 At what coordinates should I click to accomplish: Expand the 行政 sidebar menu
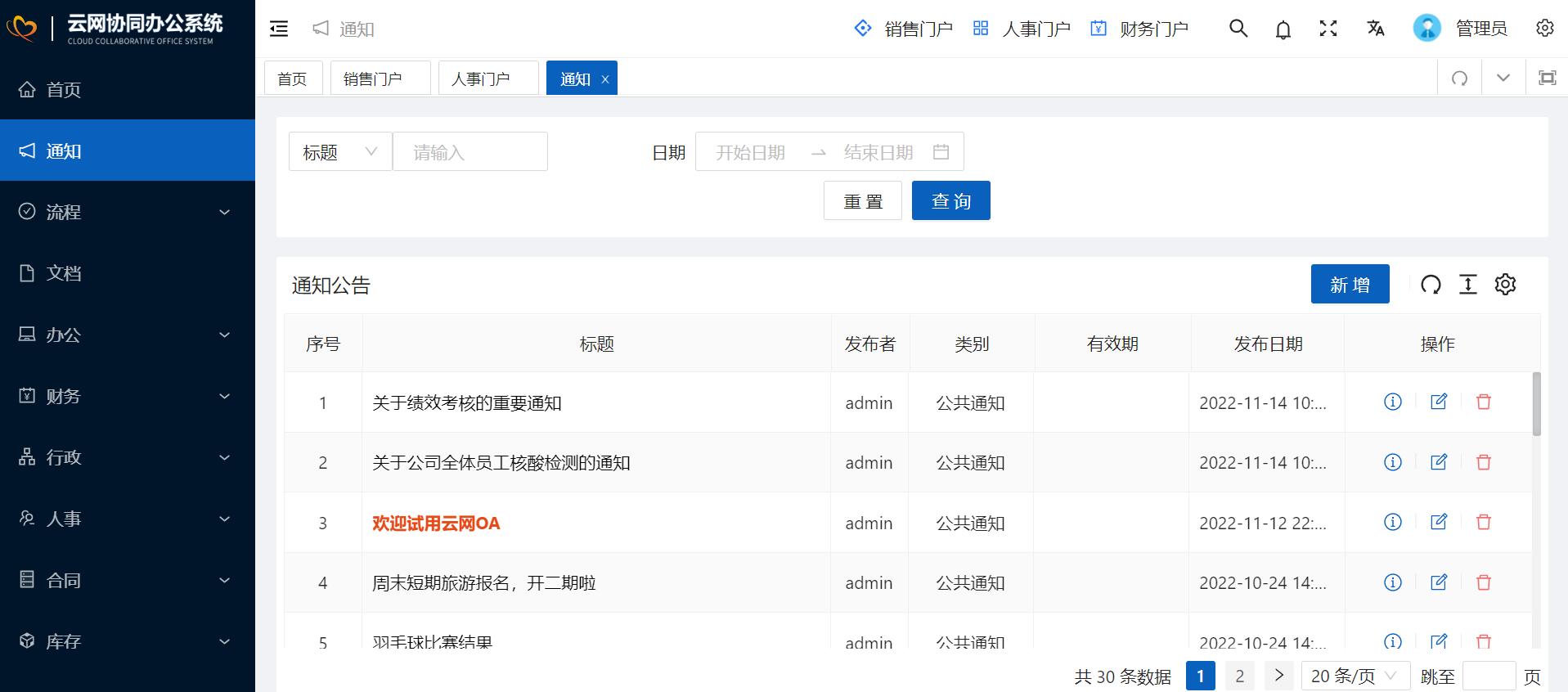pyautogui.click(x=128, y=457)
